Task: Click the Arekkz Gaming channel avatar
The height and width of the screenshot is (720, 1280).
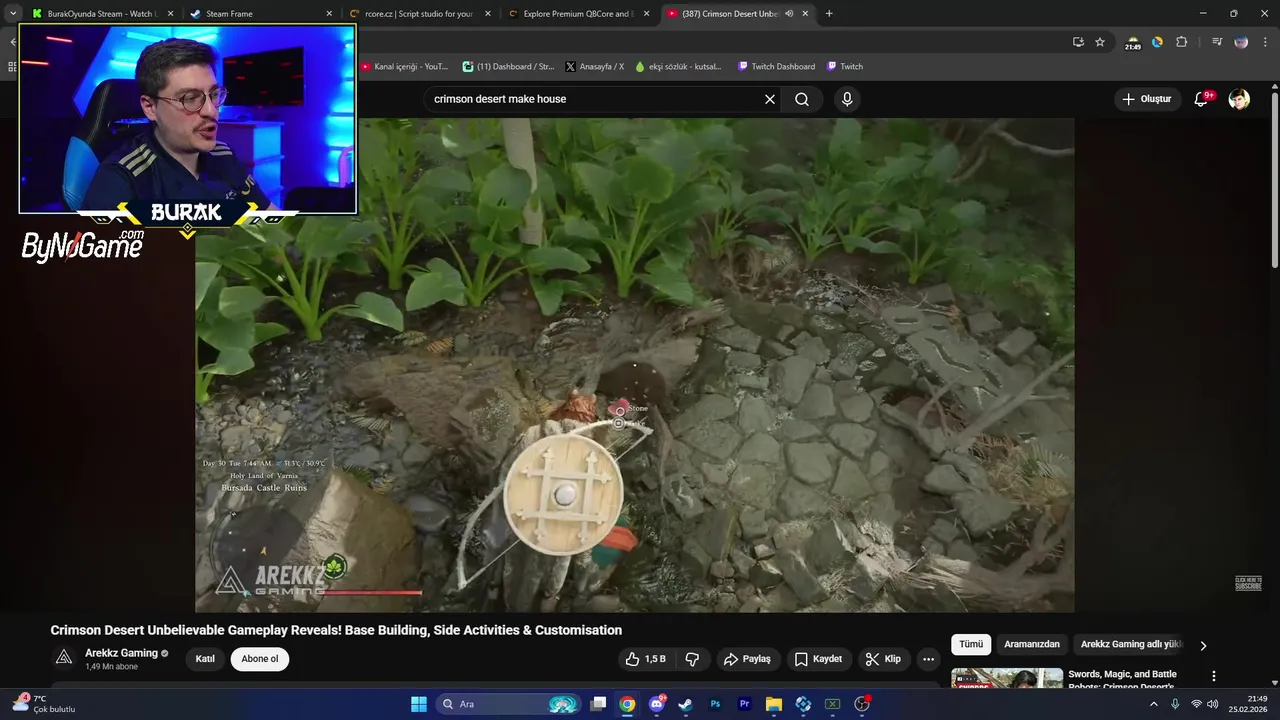Action: point(64,658)
